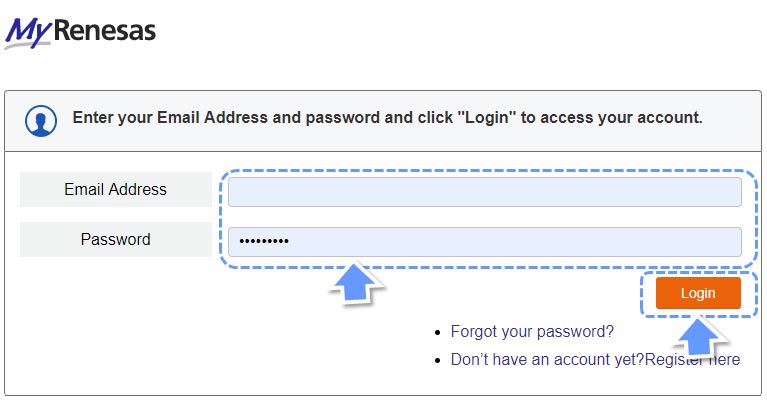The height and width of the screenshot is (402, 767).
Task: Click the login instruction header text
Action: tap(387, 117)
